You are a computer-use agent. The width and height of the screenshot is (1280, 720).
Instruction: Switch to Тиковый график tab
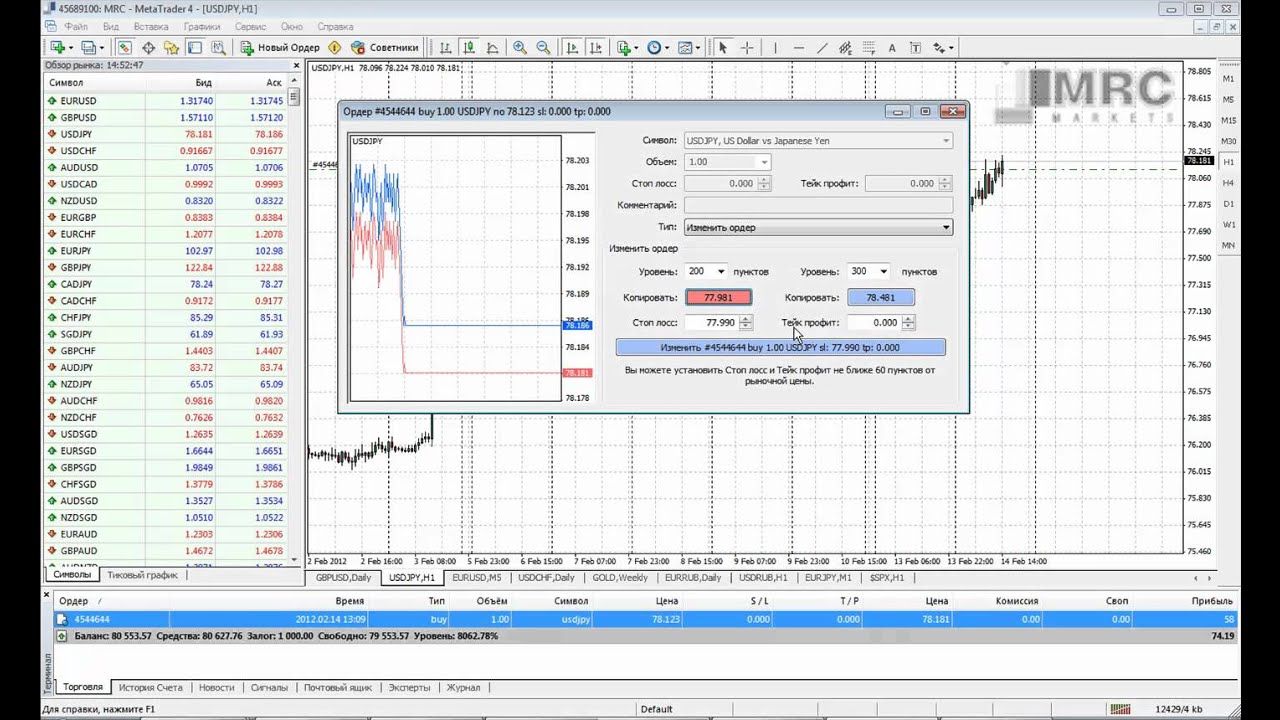(x=142, y=575)
